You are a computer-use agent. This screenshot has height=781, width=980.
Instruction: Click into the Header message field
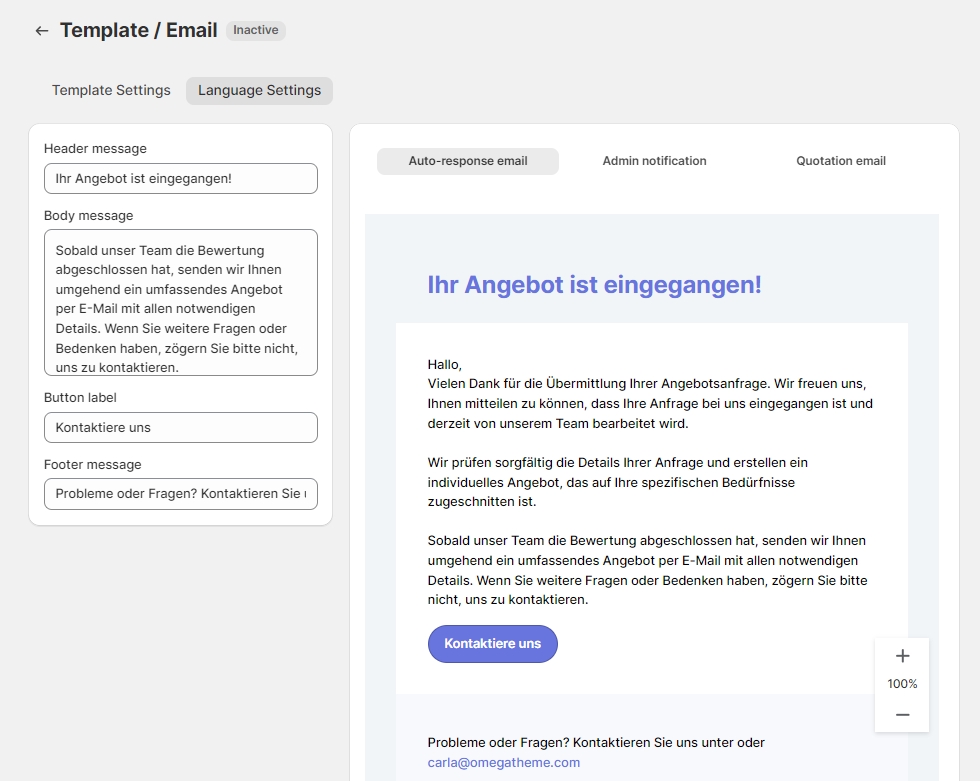click(x=181, y=179)
